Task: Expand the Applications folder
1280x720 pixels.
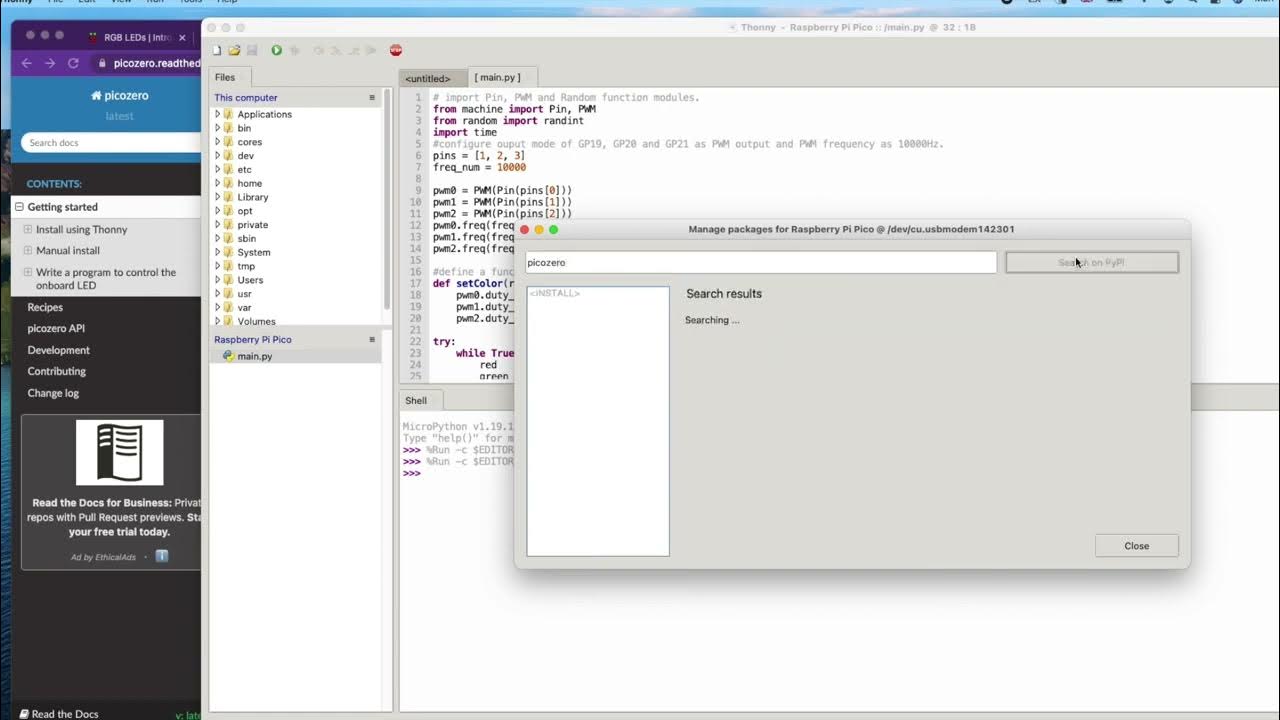Action: coord(217,114)
